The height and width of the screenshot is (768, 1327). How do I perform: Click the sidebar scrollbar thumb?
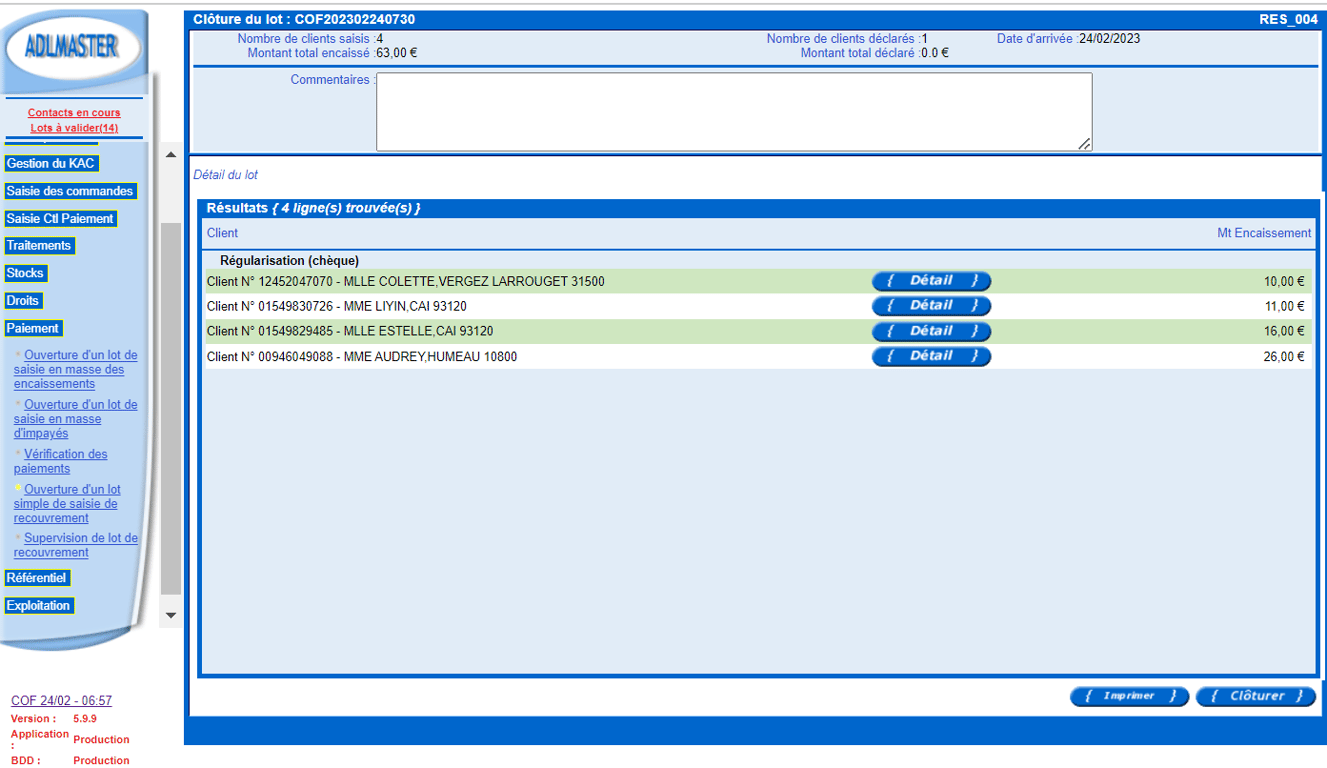pos(170,408)
